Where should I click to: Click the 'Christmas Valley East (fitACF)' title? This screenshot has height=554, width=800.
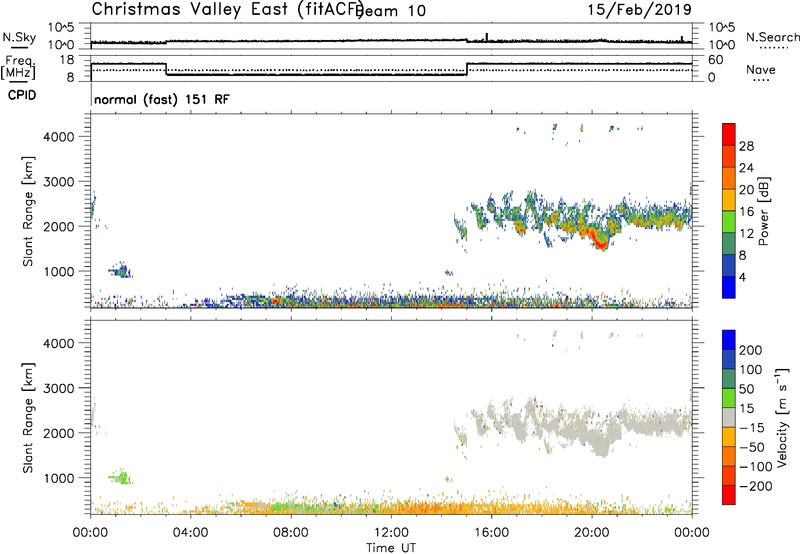pos(227,10)
